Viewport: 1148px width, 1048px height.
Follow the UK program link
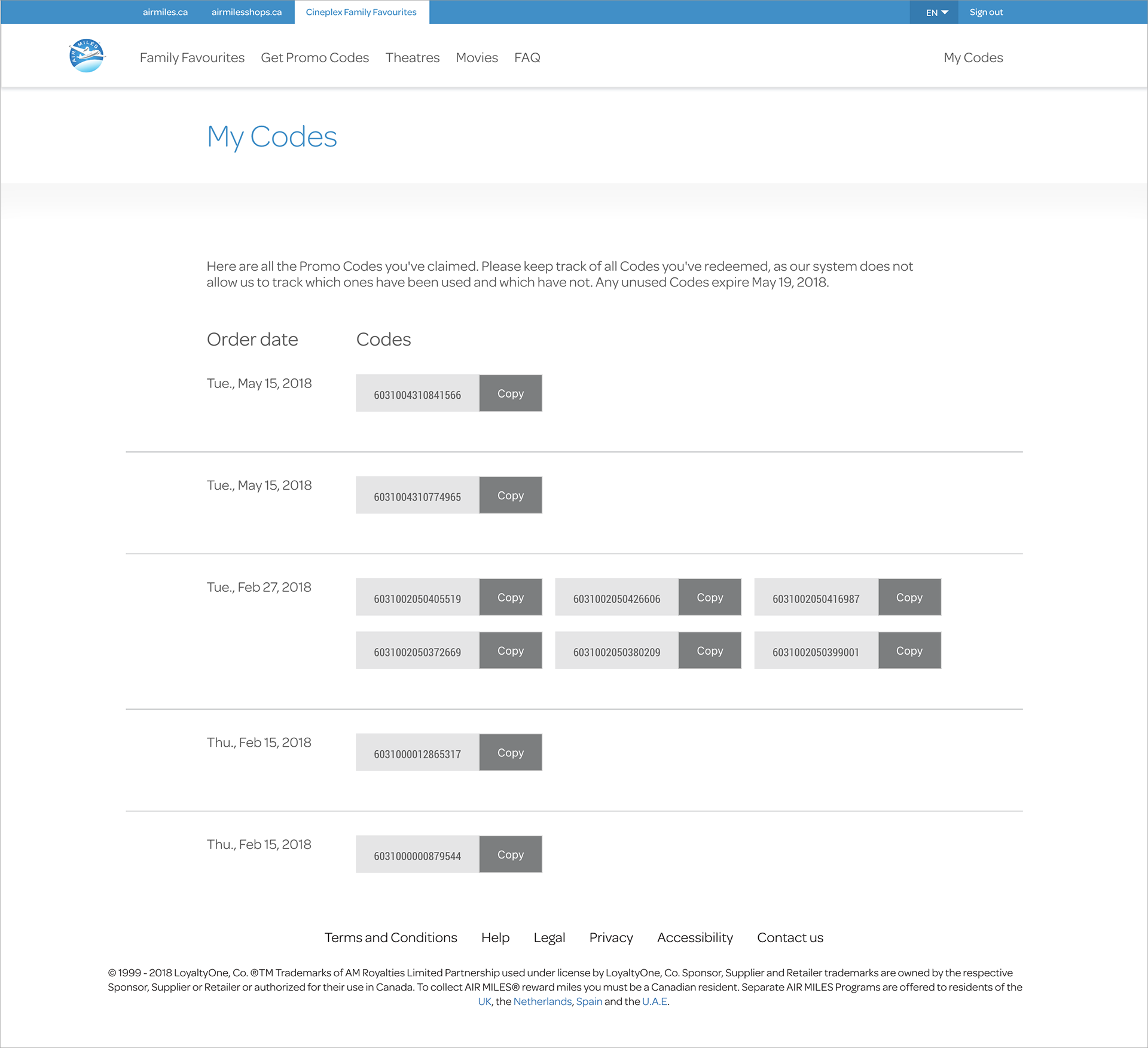click(484, 1001)
